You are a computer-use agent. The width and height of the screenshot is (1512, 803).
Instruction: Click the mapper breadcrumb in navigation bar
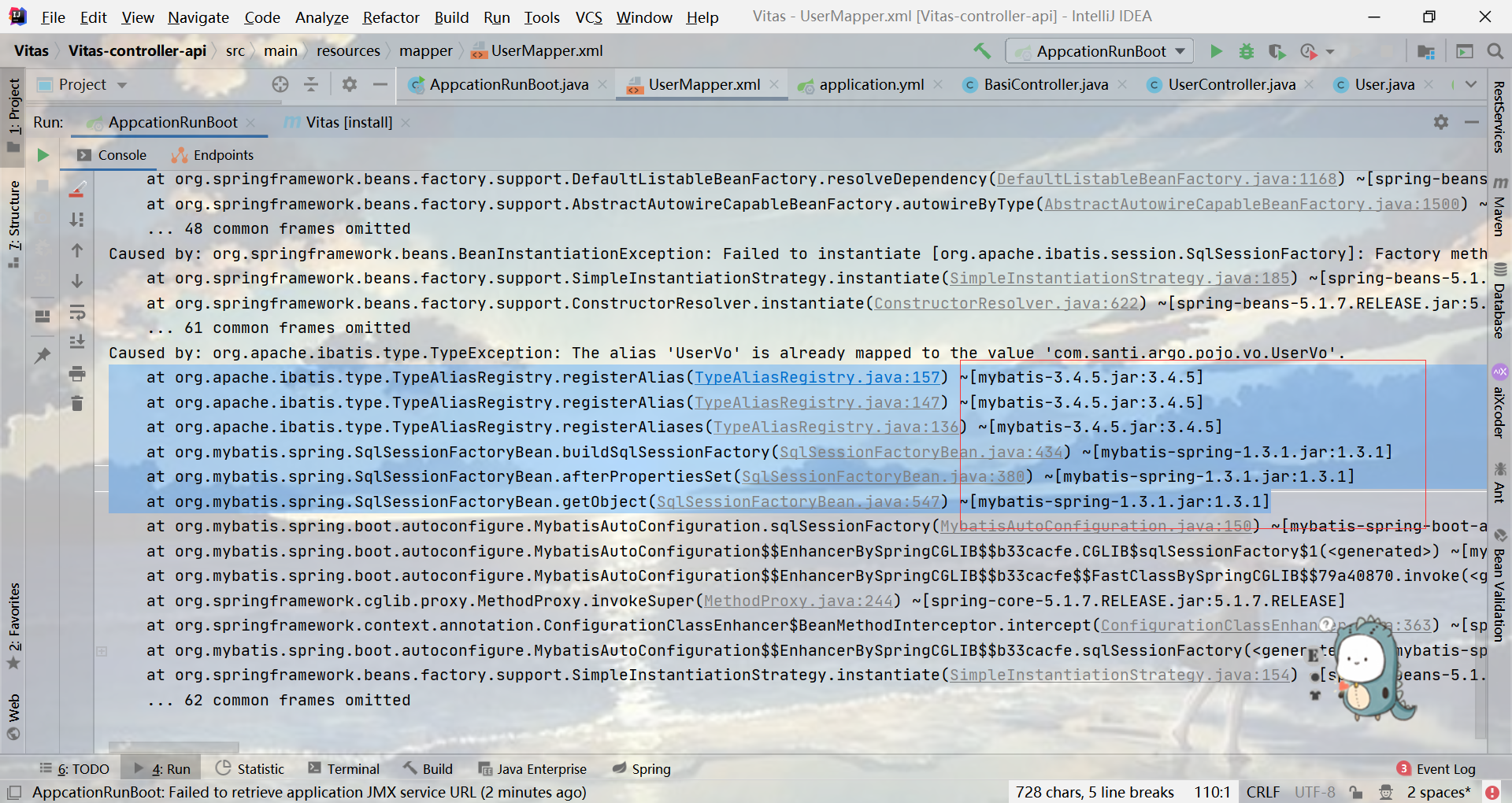point(425,51)
